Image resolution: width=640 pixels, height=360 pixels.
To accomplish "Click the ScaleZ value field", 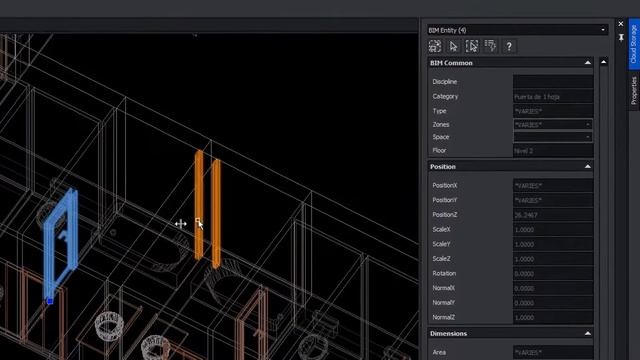I will [553, 259].
